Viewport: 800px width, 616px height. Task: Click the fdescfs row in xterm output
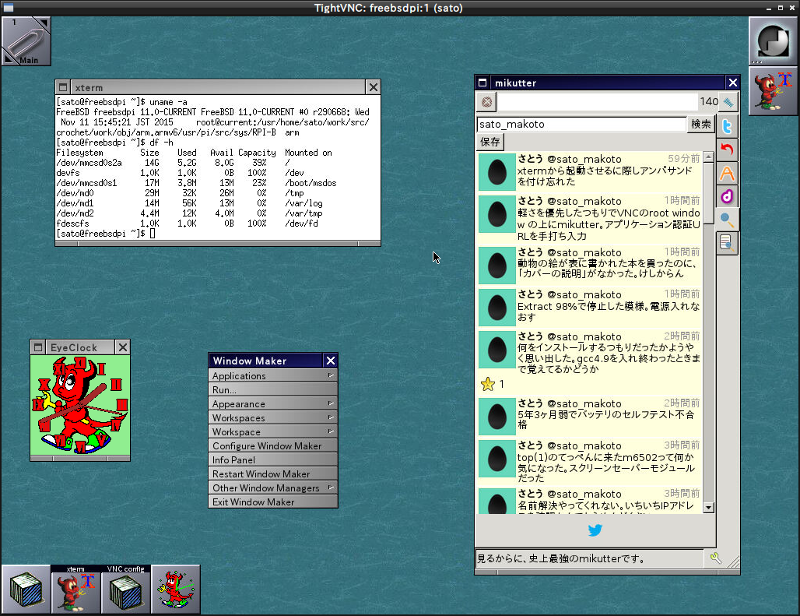point(187,224)
